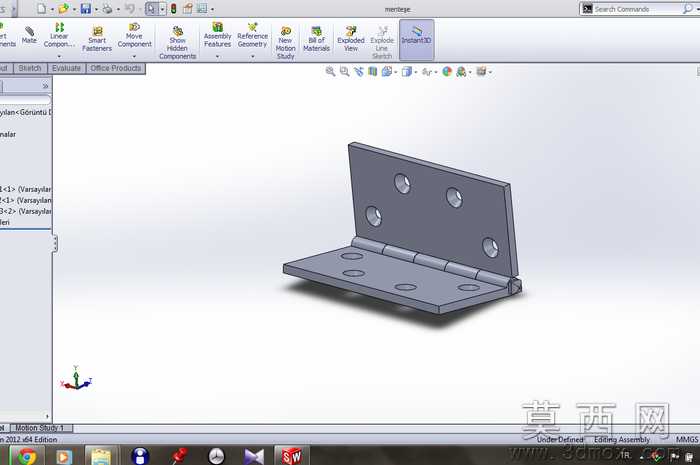Click the Zoom to Fit icon

[x=330, y=71]
